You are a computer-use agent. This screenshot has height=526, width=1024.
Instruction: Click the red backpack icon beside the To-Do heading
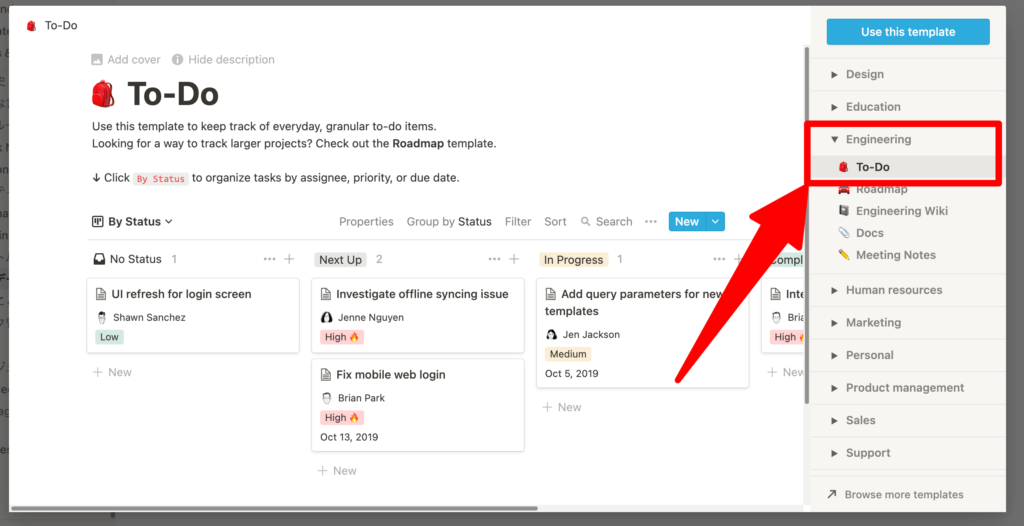(x=103, y=95)
